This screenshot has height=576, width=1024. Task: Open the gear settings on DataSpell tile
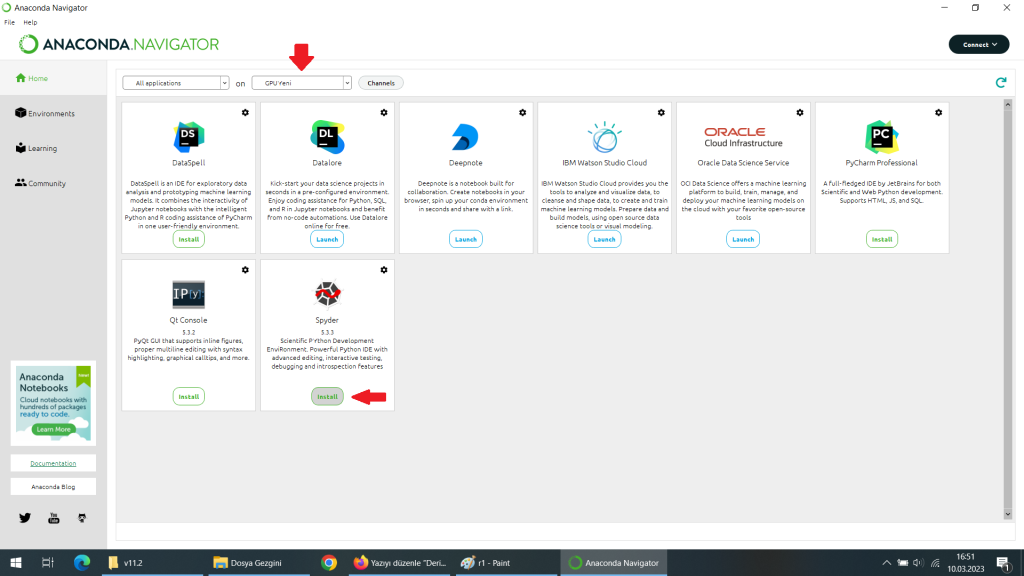(245, 113)
